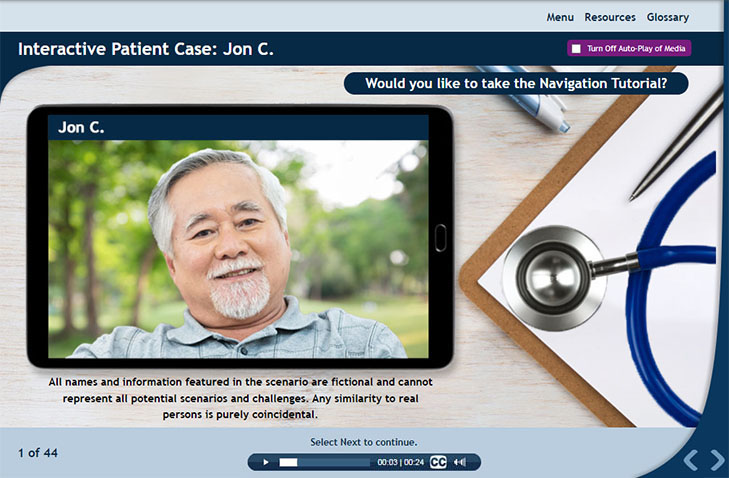Screen dimensions: 729x478
Task: Click the Jon C. tablet header bar
Action: pyautogui.click(x=238, y=127)
